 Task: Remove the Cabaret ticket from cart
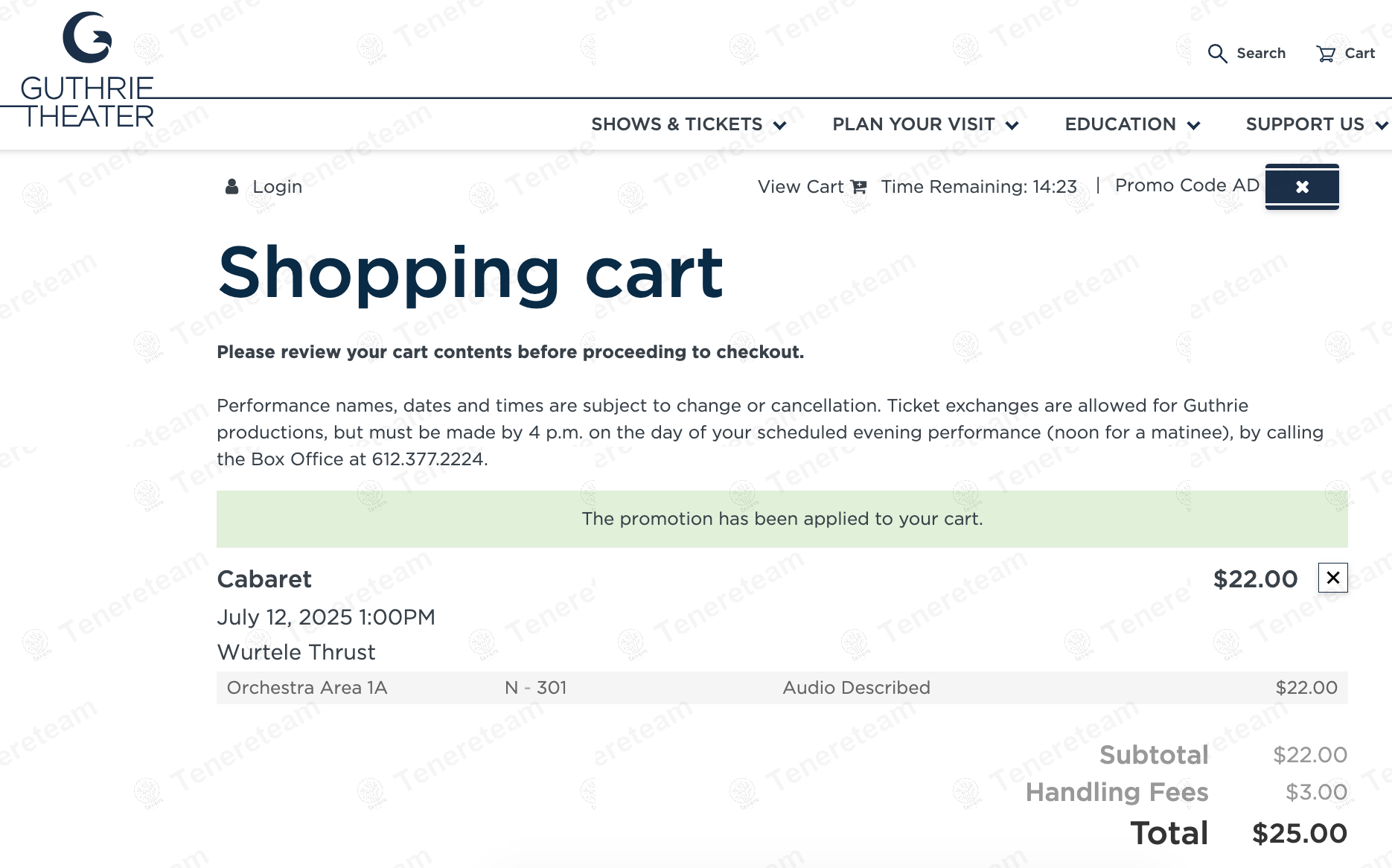1332,578
